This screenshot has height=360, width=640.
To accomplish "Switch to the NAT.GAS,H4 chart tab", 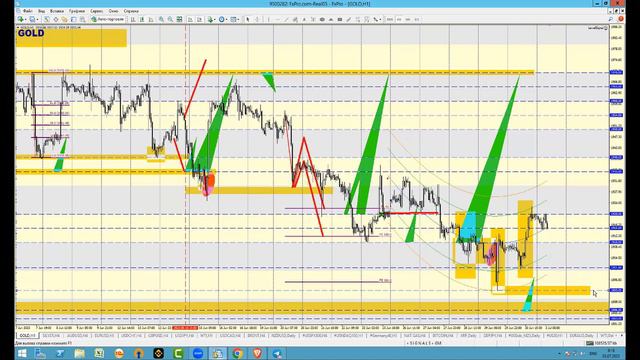I will pos(415,336).
